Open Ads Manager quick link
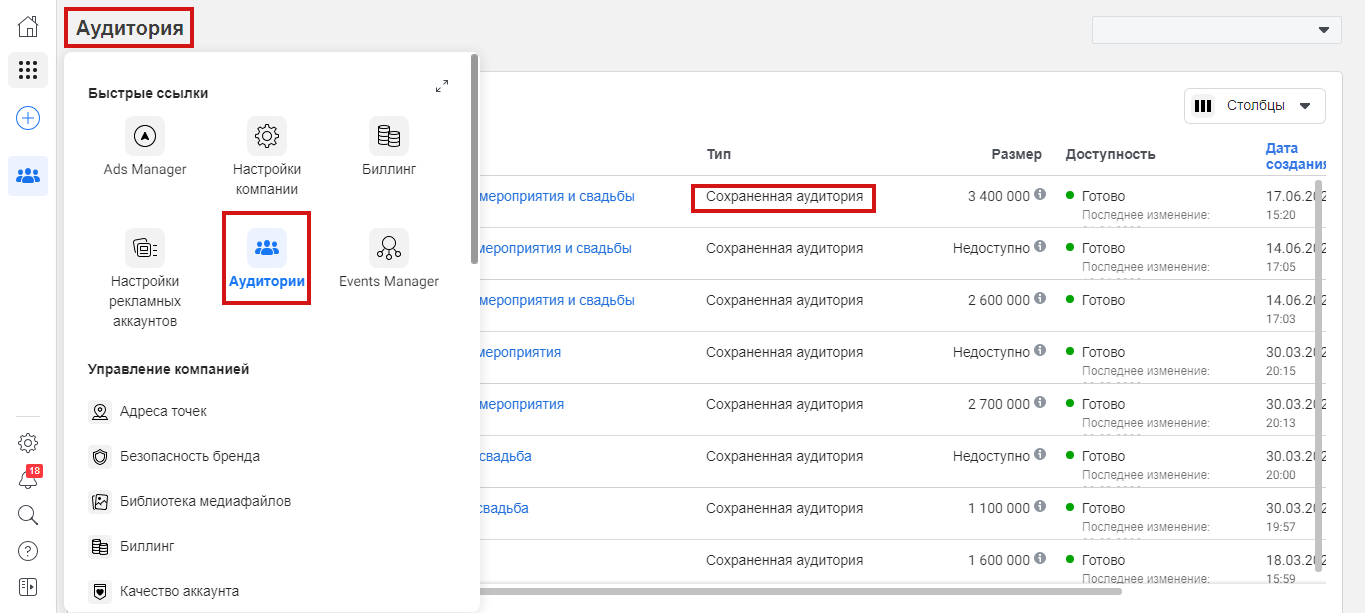The height and width of the screenshot is (614, 1365). pyautogui.click(x=145, y=136)
